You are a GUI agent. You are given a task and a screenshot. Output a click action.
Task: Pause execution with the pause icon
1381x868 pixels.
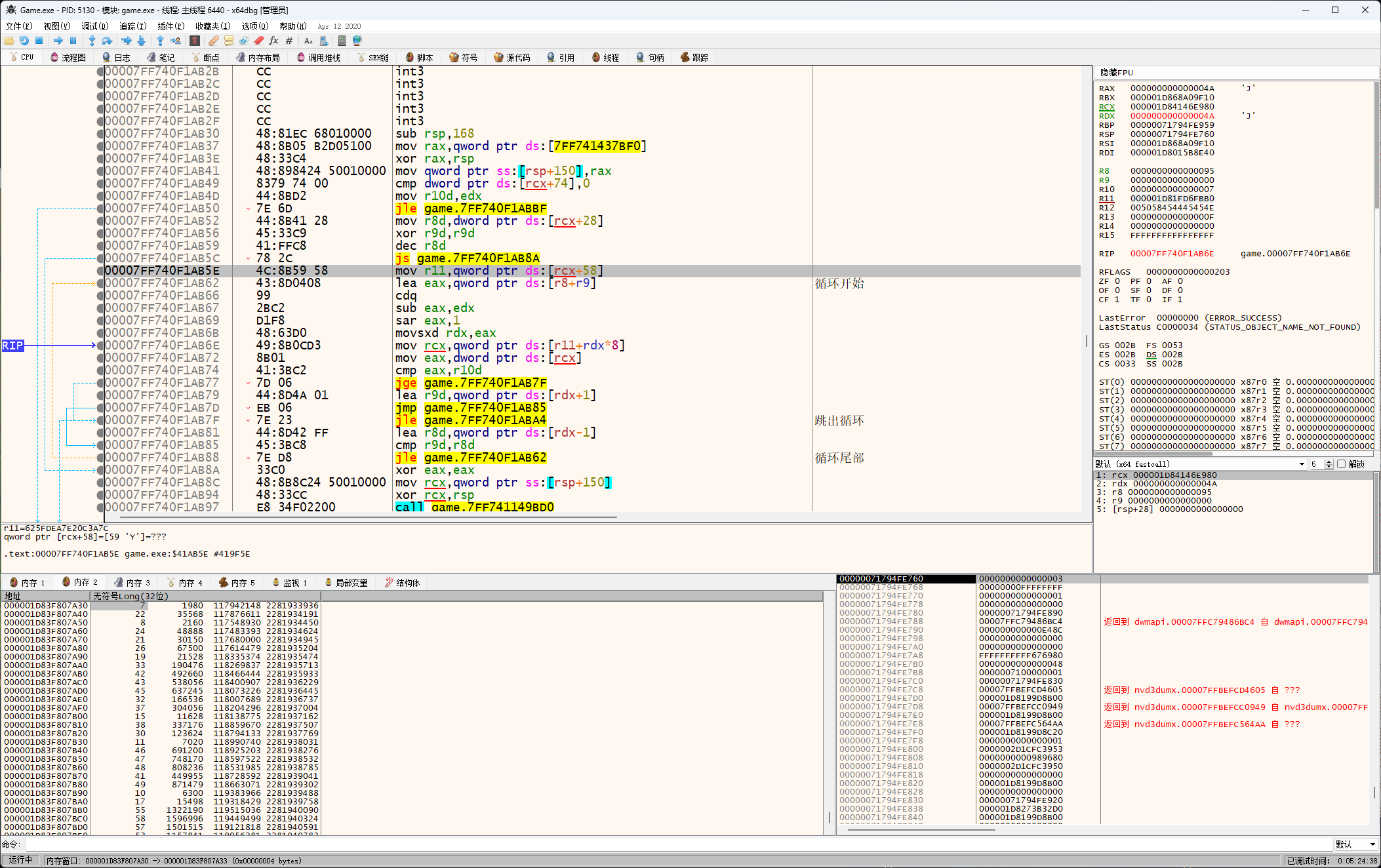tap(73, 41)
